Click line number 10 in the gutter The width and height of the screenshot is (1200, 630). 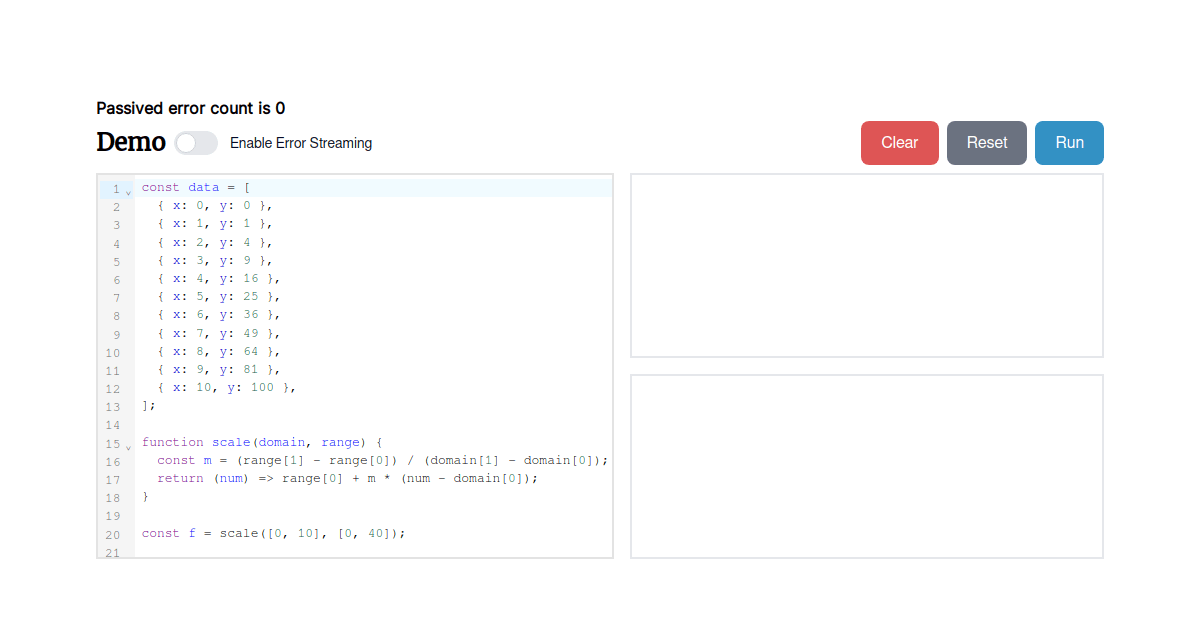tap(113, 351)
